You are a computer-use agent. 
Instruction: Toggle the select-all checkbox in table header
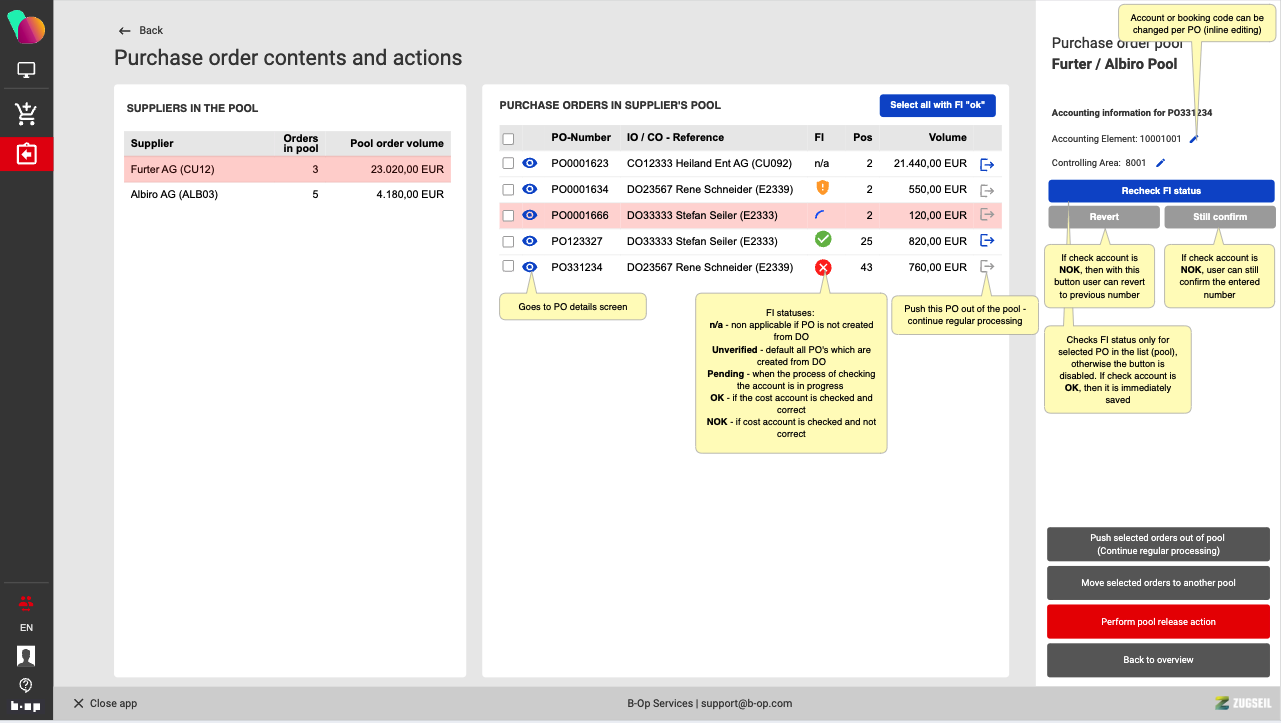[x=508, y=138]
